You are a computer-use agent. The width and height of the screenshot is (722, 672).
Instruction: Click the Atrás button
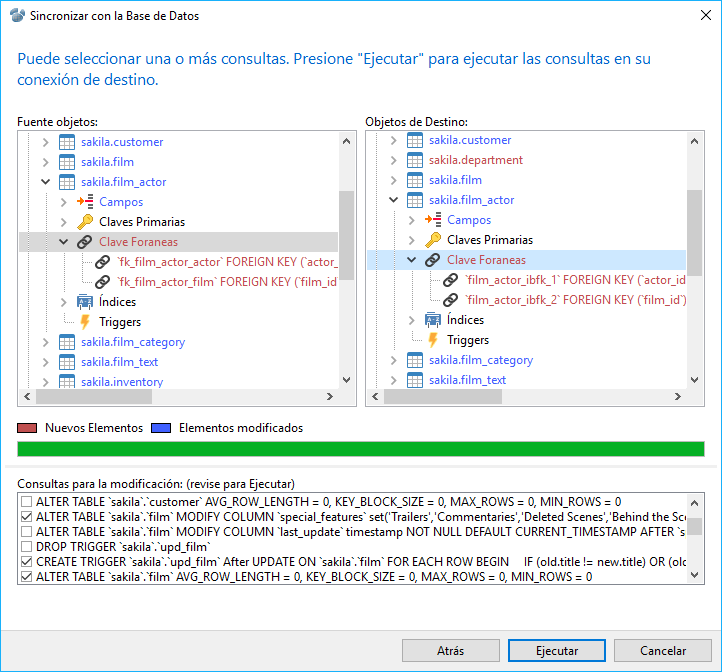pos(450,650)
